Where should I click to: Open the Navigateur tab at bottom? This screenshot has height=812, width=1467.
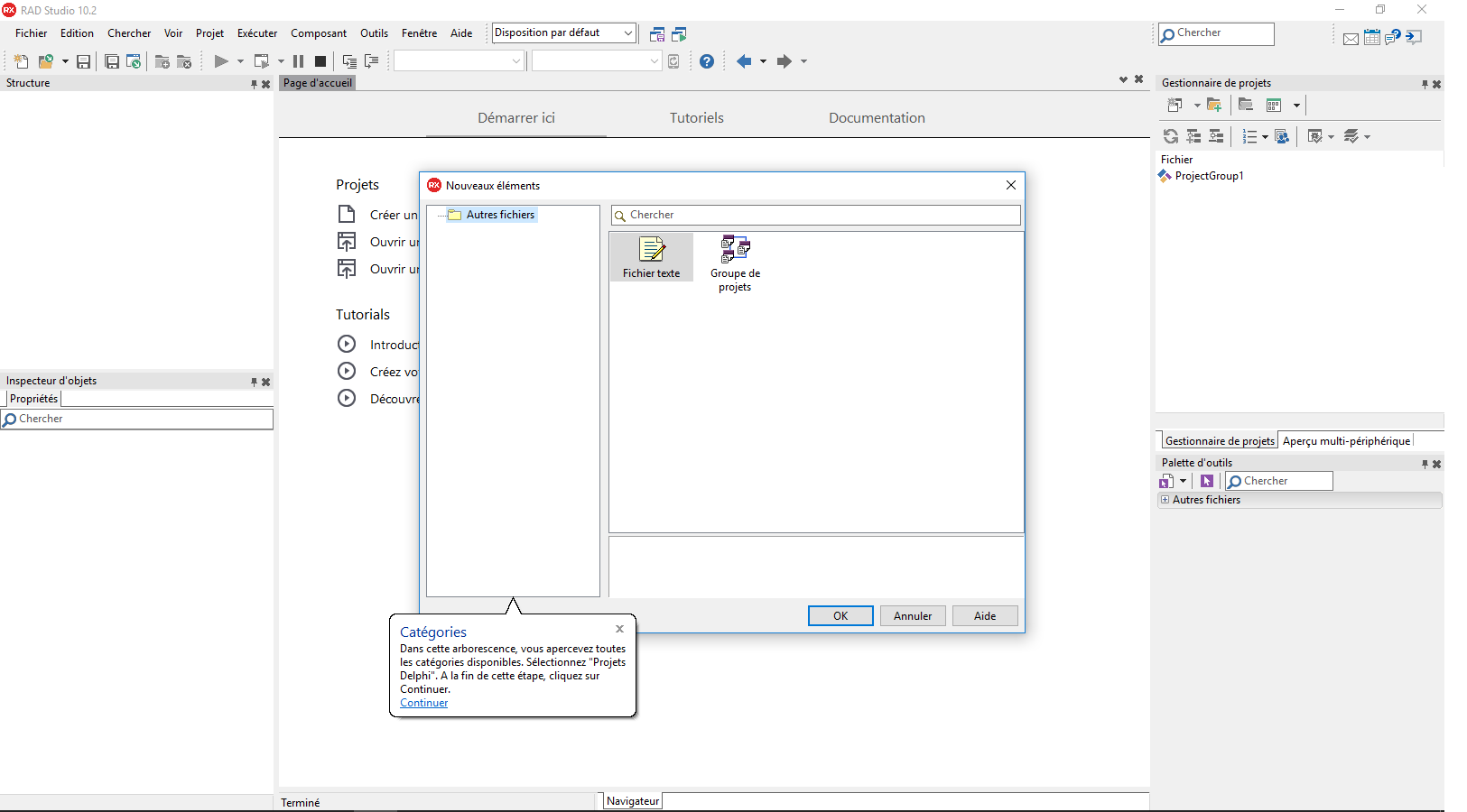coord(632,801)
